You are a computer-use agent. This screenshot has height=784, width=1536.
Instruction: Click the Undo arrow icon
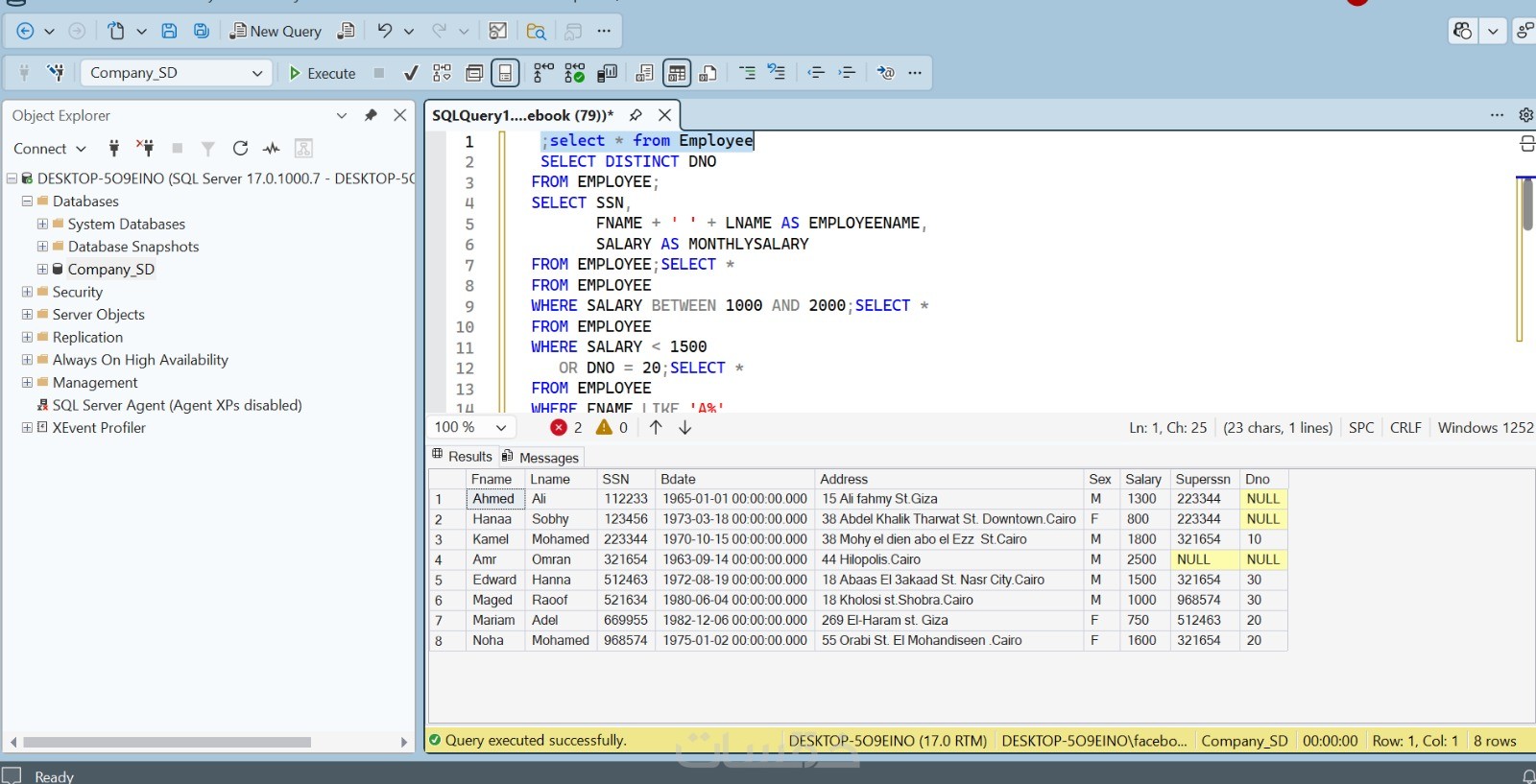point(384,31)
